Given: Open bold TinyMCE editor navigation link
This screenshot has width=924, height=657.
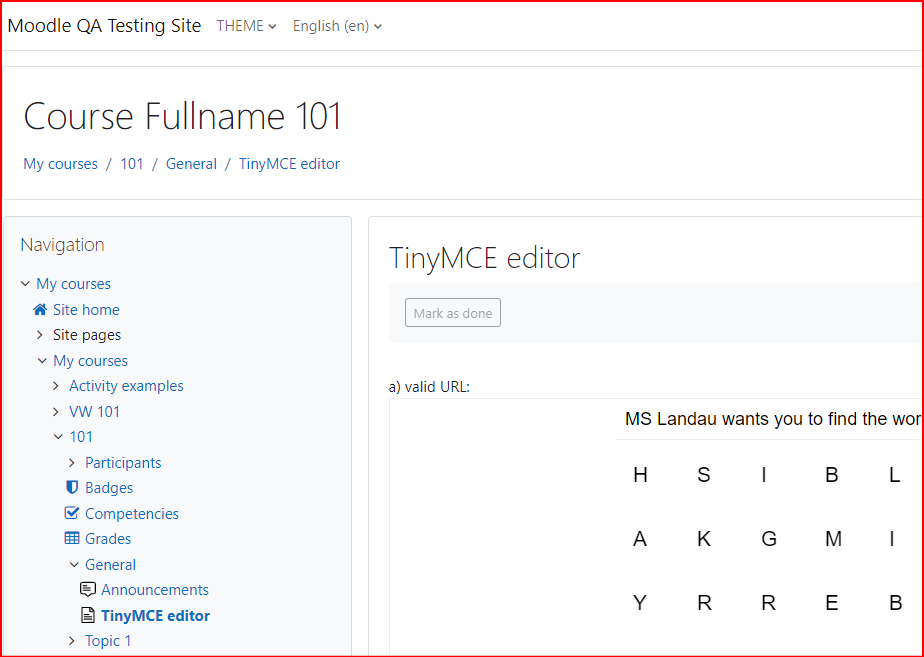Looking at the screenshot, I should click(156, 615).
